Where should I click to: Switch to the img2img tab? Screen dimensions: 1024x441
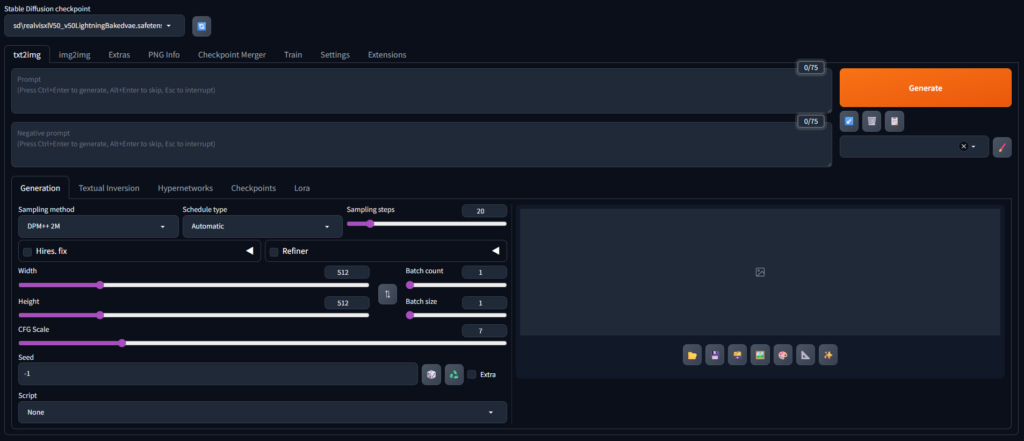tap(74, 55)
